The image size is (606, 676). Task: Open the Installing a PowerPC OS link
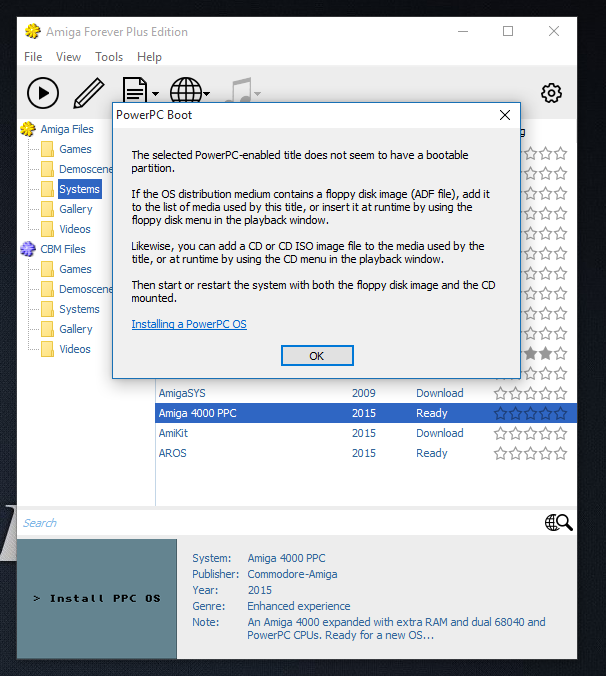point(189,324)
